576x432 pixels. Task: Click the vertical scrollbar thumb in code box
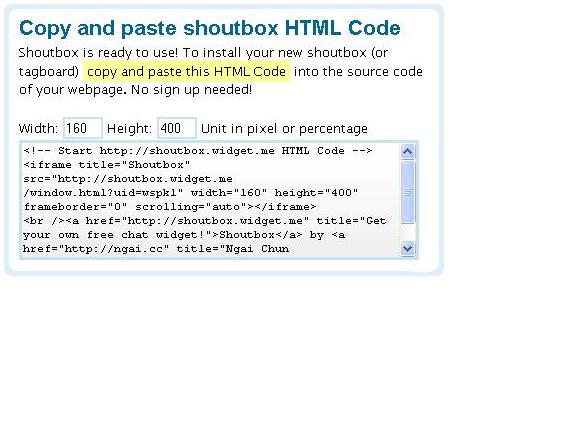(x=408, y=192)
